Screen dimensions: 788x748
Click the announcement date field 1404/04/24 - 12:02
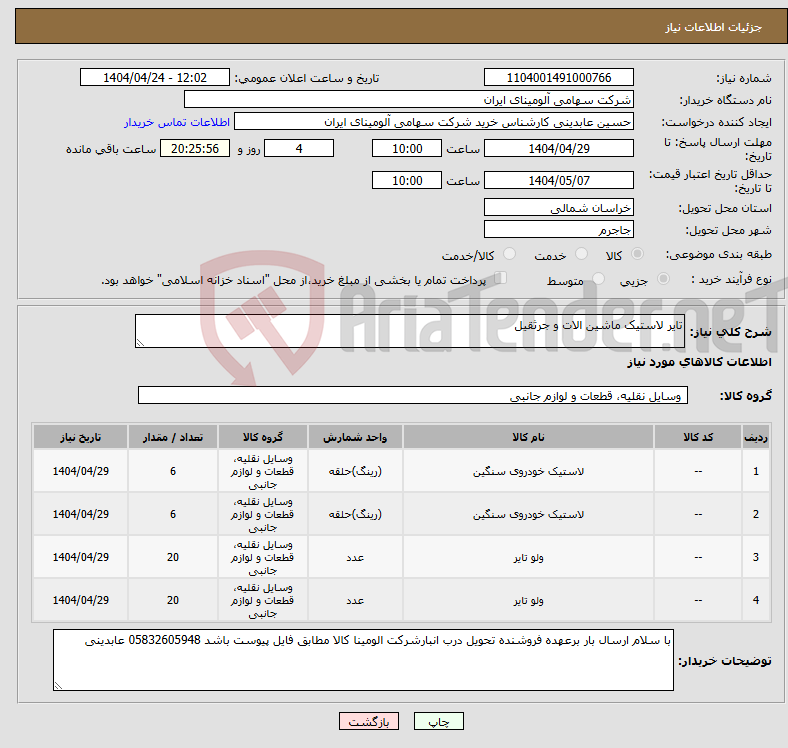[155, 77]
